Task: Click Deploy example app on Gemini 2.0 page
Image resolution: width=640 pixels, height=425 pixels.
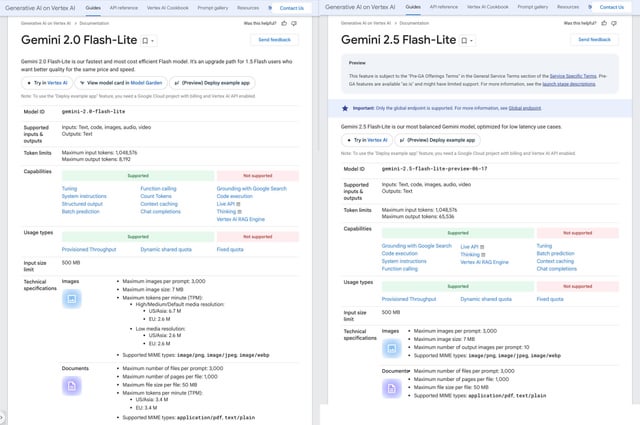Action: pyautogui.click(x=212, y=83)
